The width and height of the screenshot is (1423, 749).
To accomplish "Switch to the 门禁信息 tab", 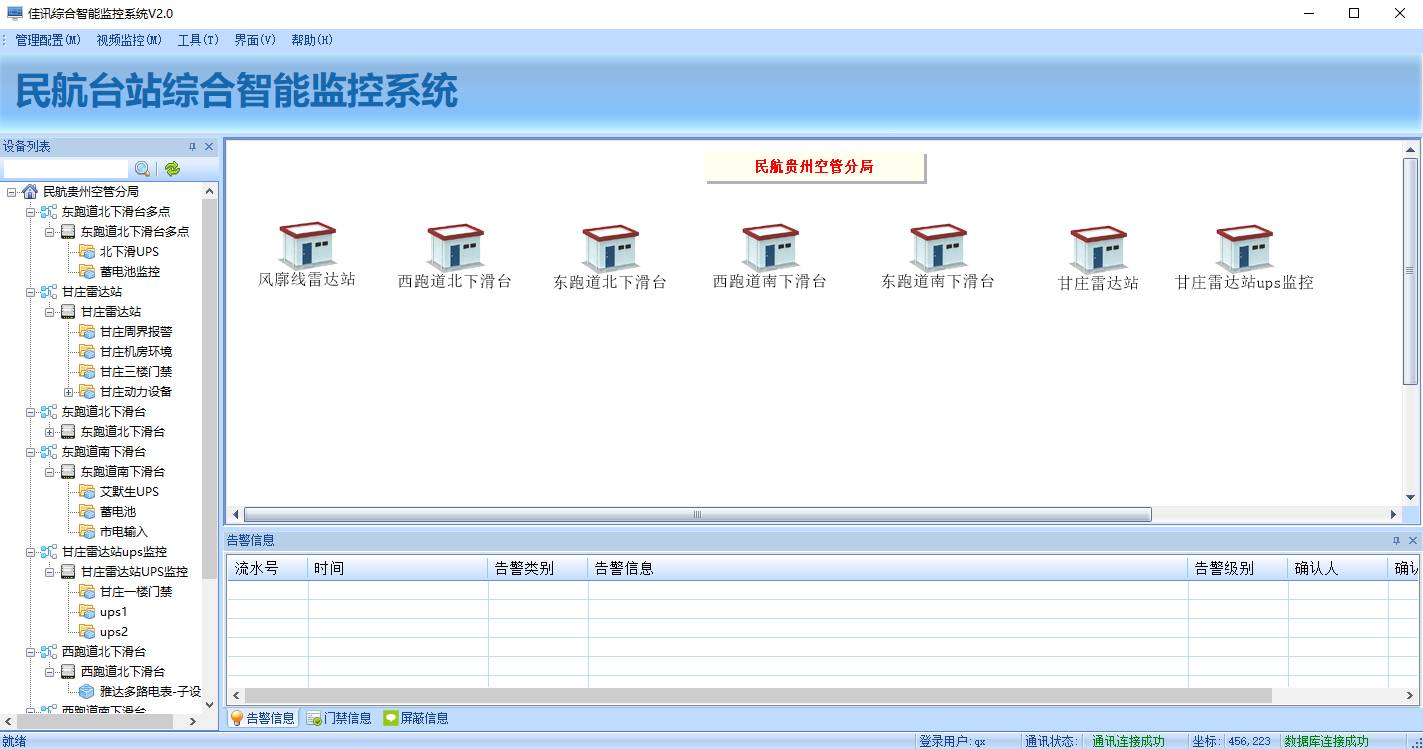I will click(339, 718).
